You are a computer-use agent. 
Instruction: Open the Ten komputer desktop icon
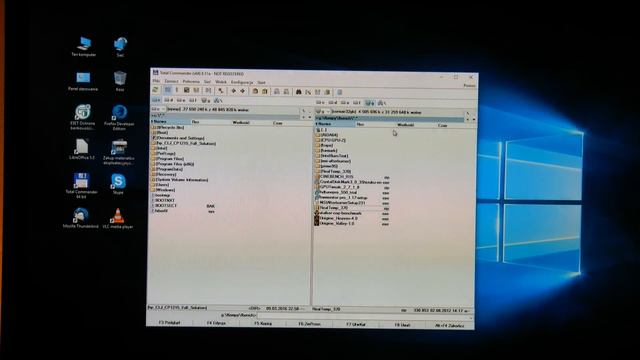(84, 46)
